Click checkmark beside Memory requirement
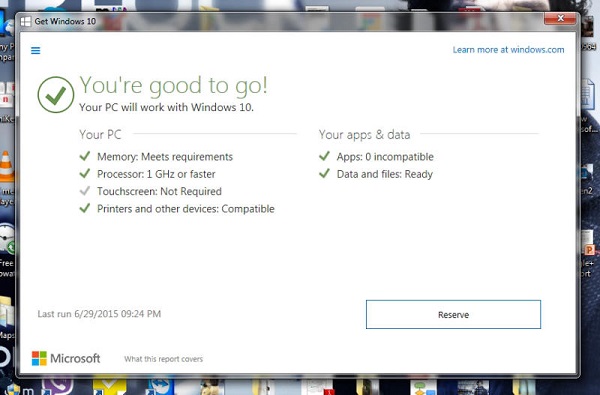 pos(85,156)
